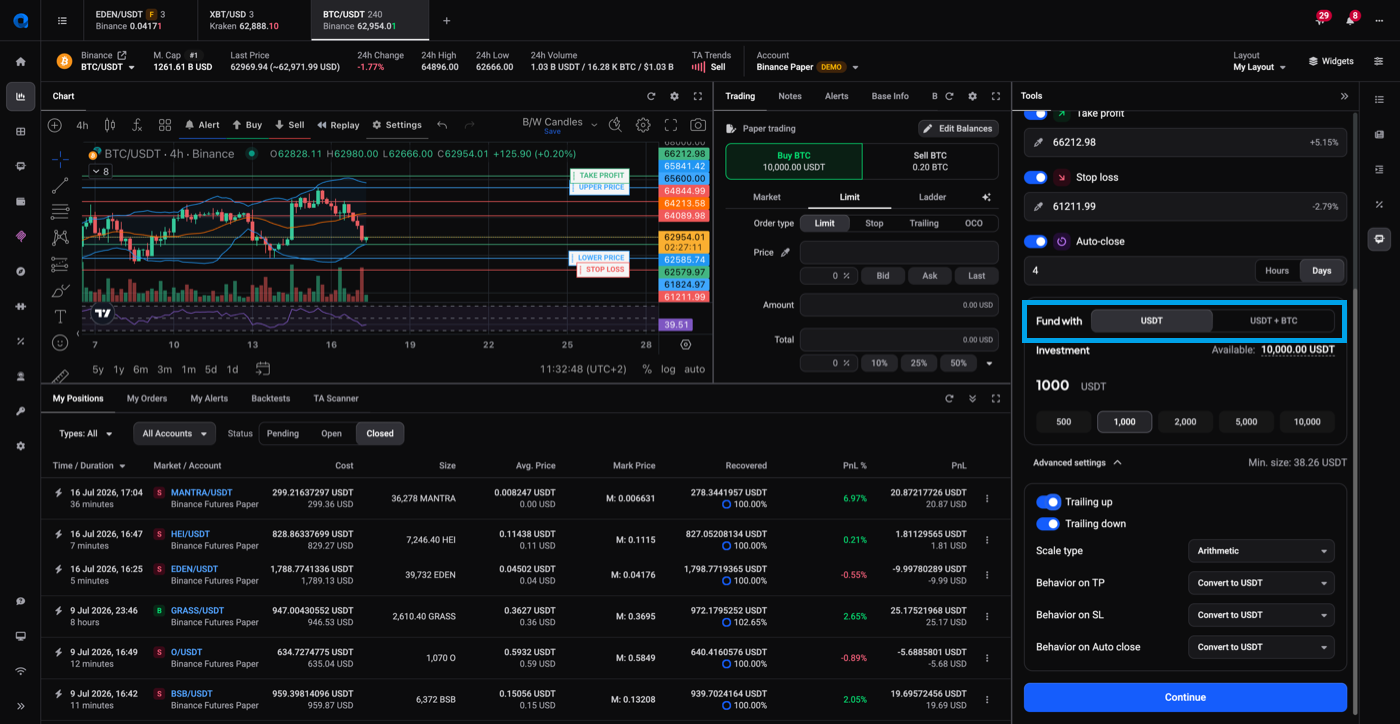Click the Amount input field

pos(899,305)
